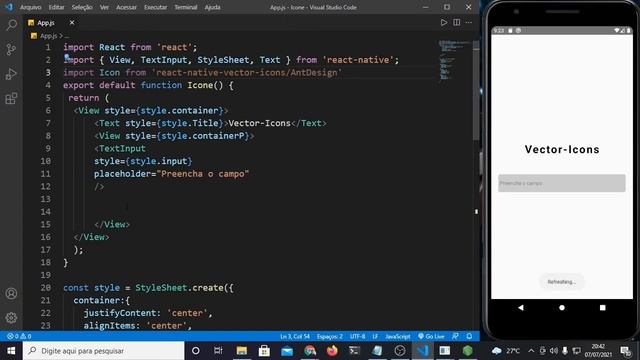The image size is (640, 360).
Task: Open the Source Control view
Action: (11, 49)
